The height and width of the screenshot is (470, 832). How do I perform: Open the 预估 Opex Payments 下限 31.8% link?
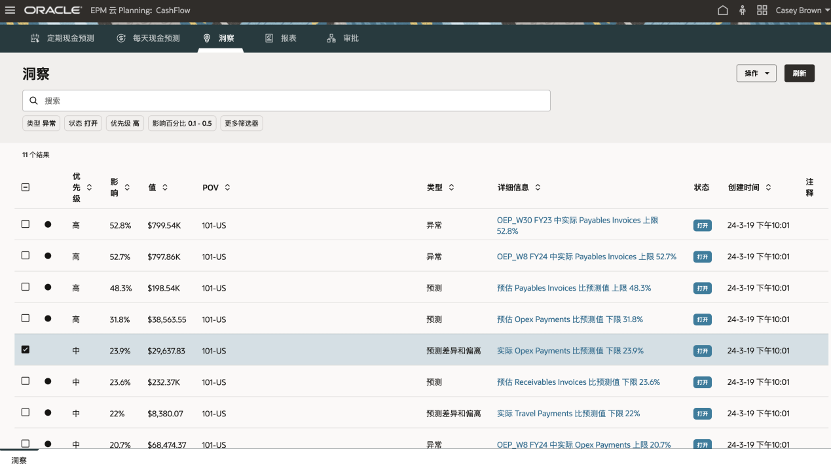pos(569,319)
